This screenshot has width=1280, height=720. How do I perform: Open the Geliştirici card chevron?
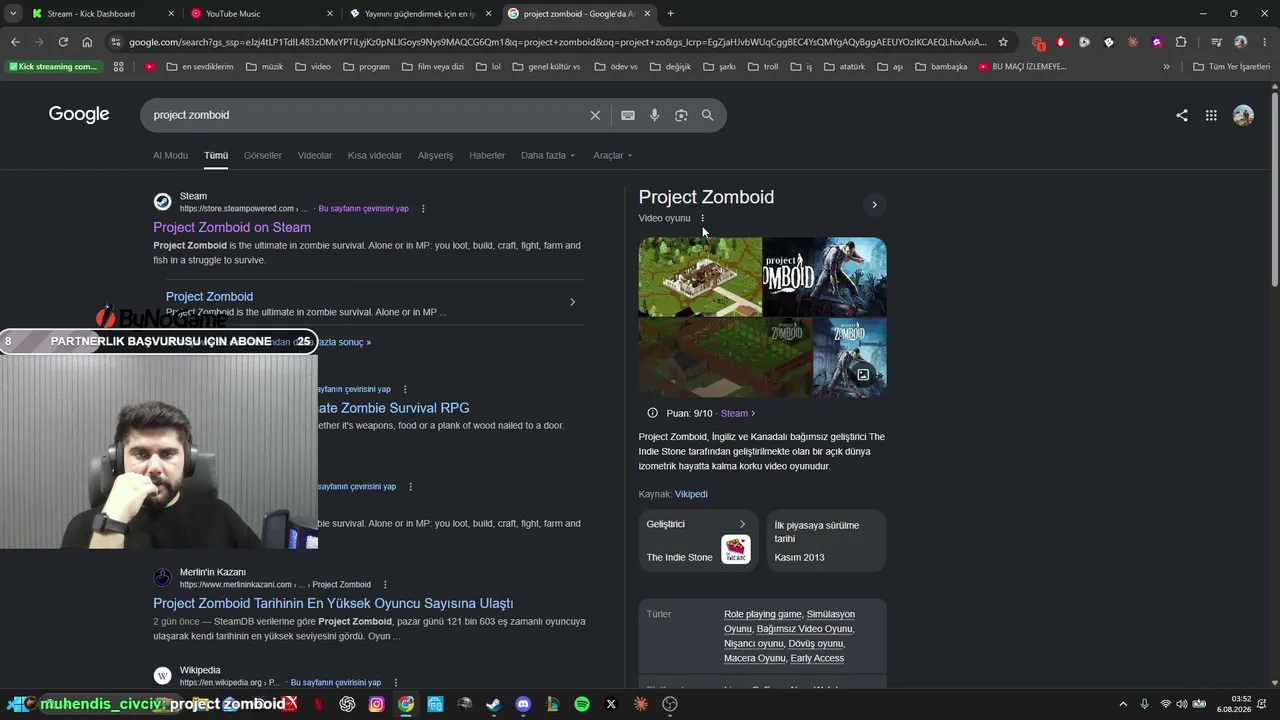[742, 524]
